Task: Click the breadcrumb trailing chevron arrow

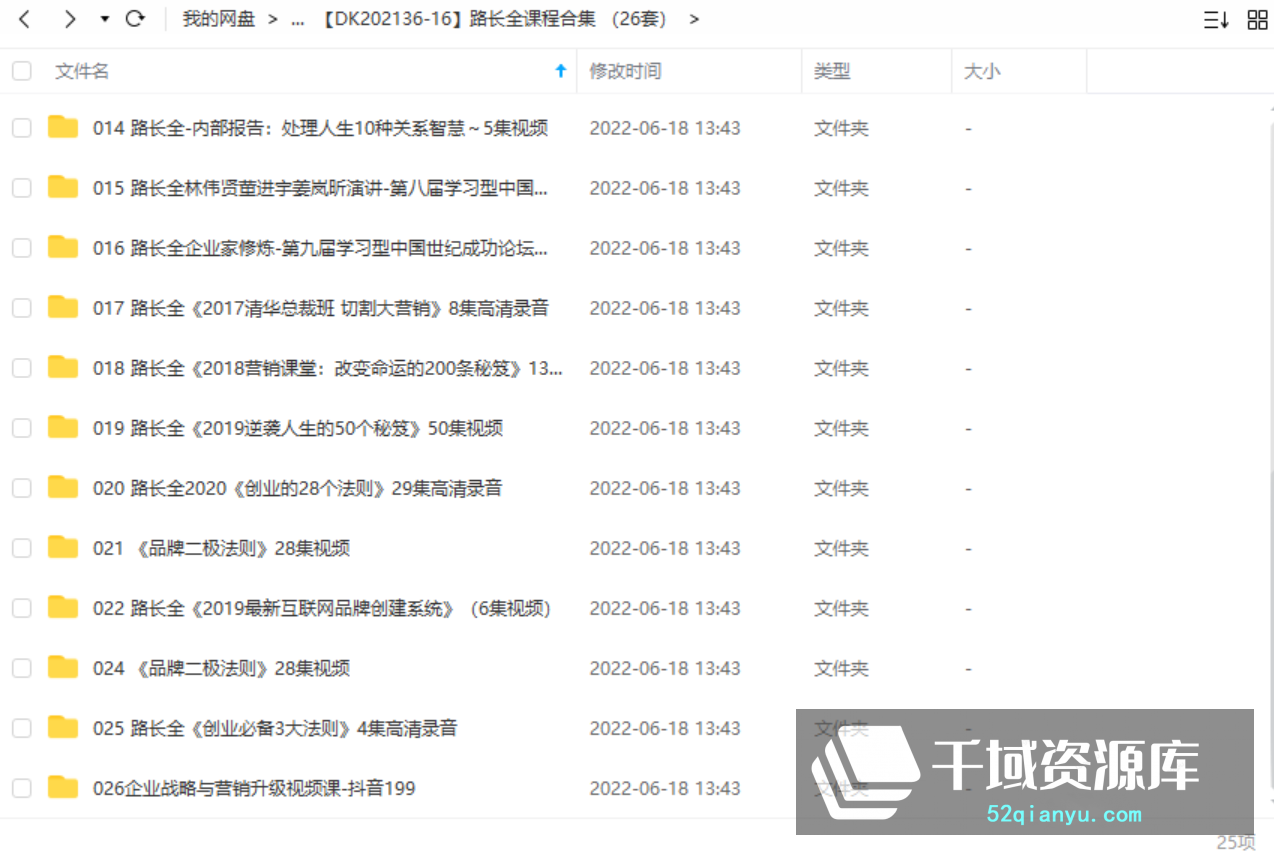Action: [x=695, y=19]
